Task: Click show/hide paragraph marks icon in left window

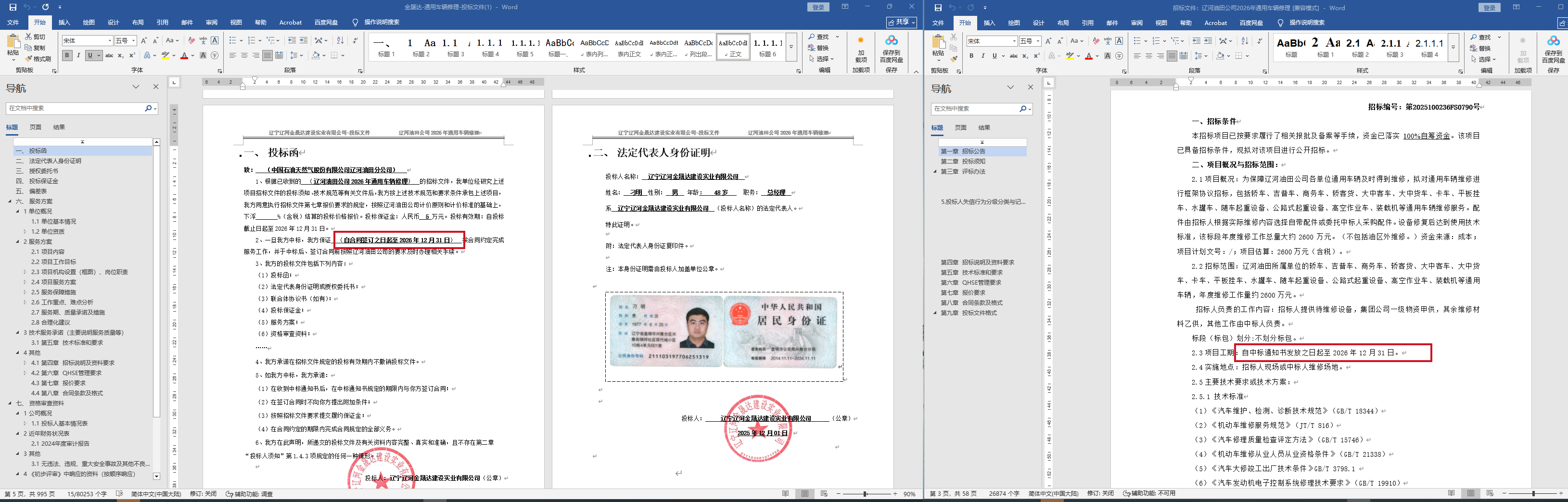Action: point(356,41)
